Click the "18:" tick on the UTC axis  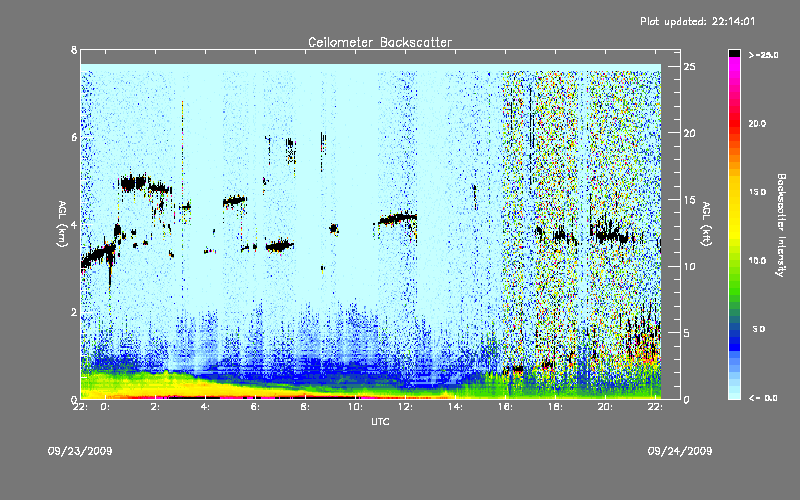(x=555, y=407)
